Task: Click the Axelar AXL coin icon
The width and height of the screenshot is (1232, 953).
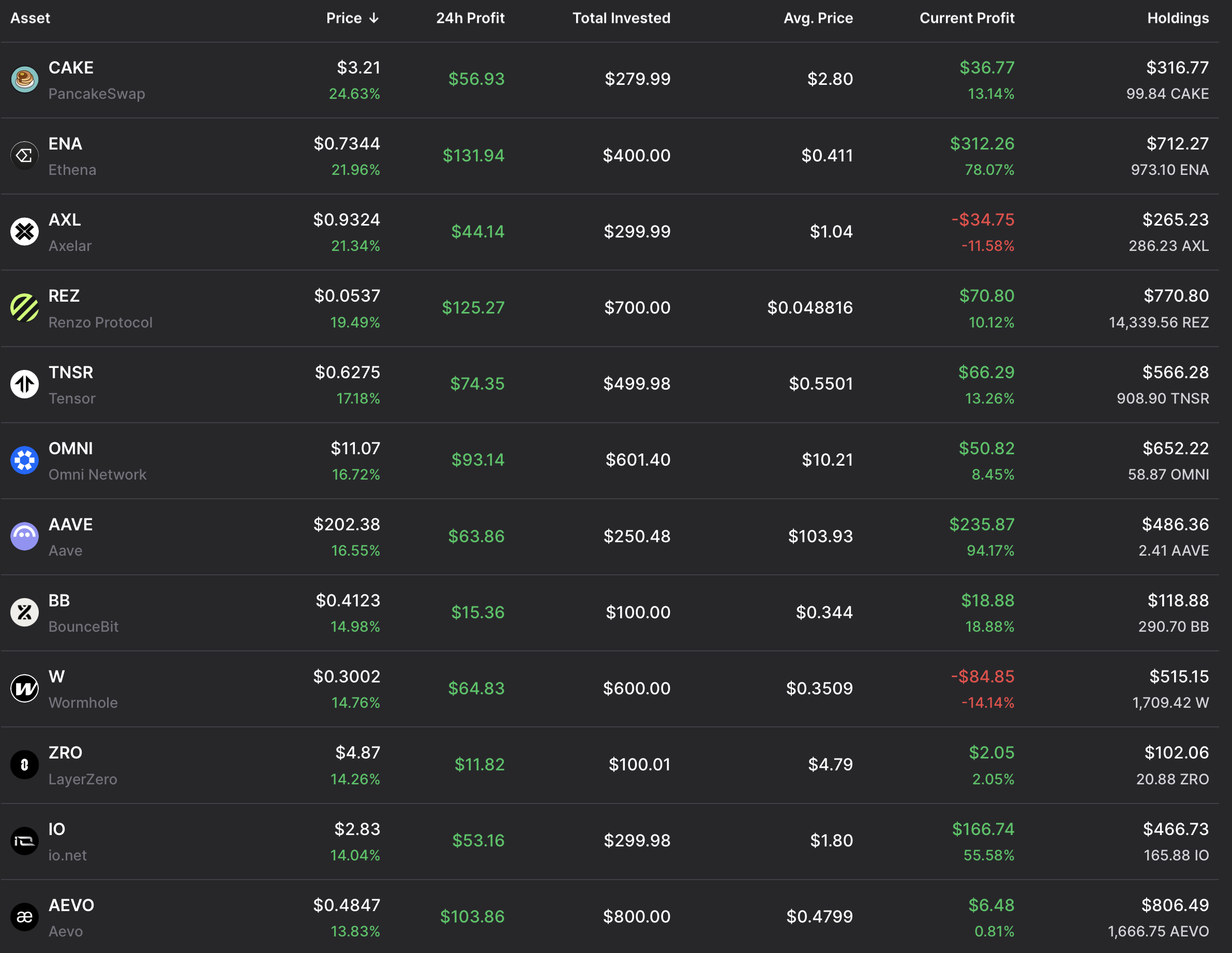Action: click(25, 232)
